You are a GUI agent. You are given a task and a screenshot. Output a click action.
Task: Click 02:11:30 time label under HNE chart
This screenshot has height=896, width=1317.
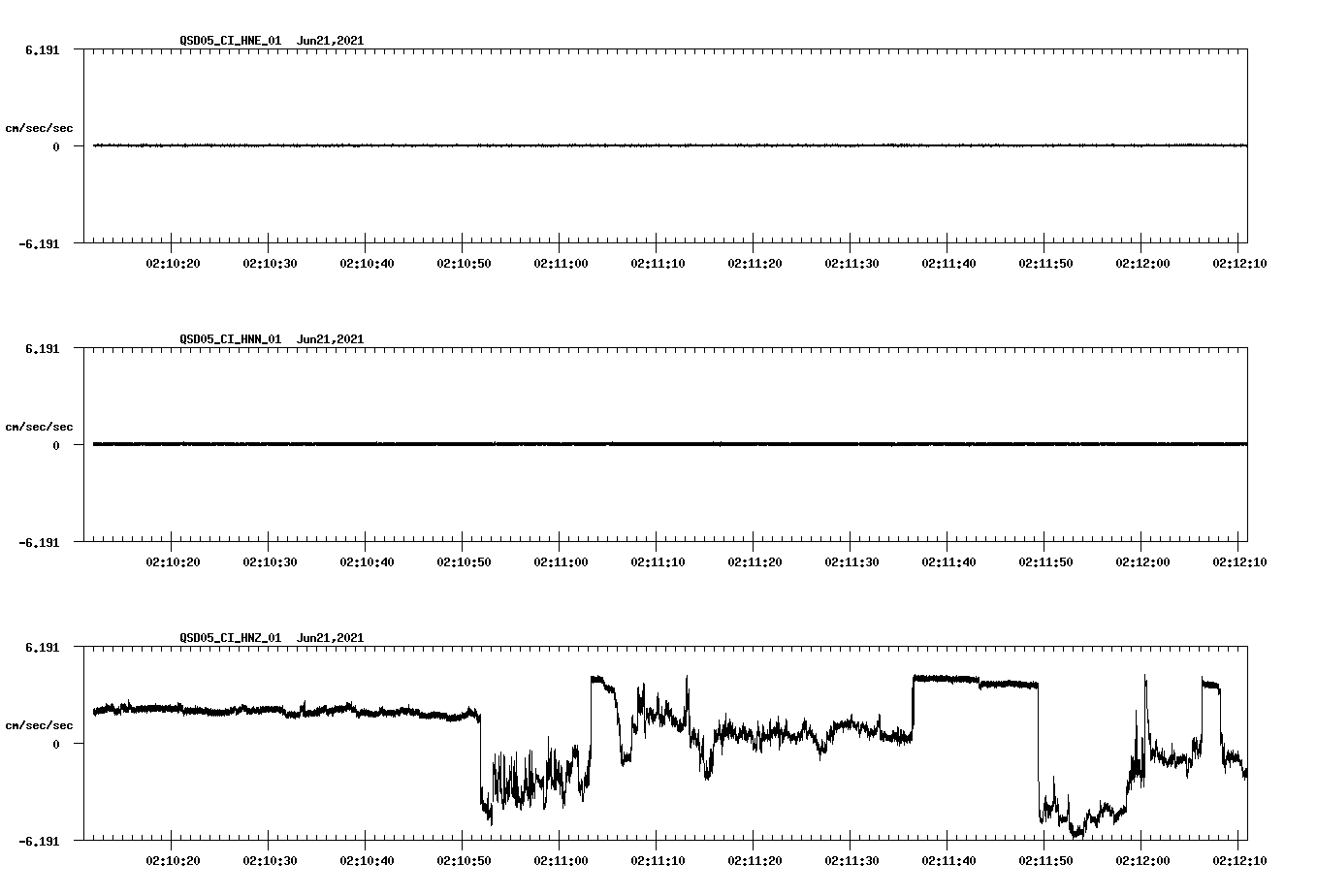click(x=851, y=263)
